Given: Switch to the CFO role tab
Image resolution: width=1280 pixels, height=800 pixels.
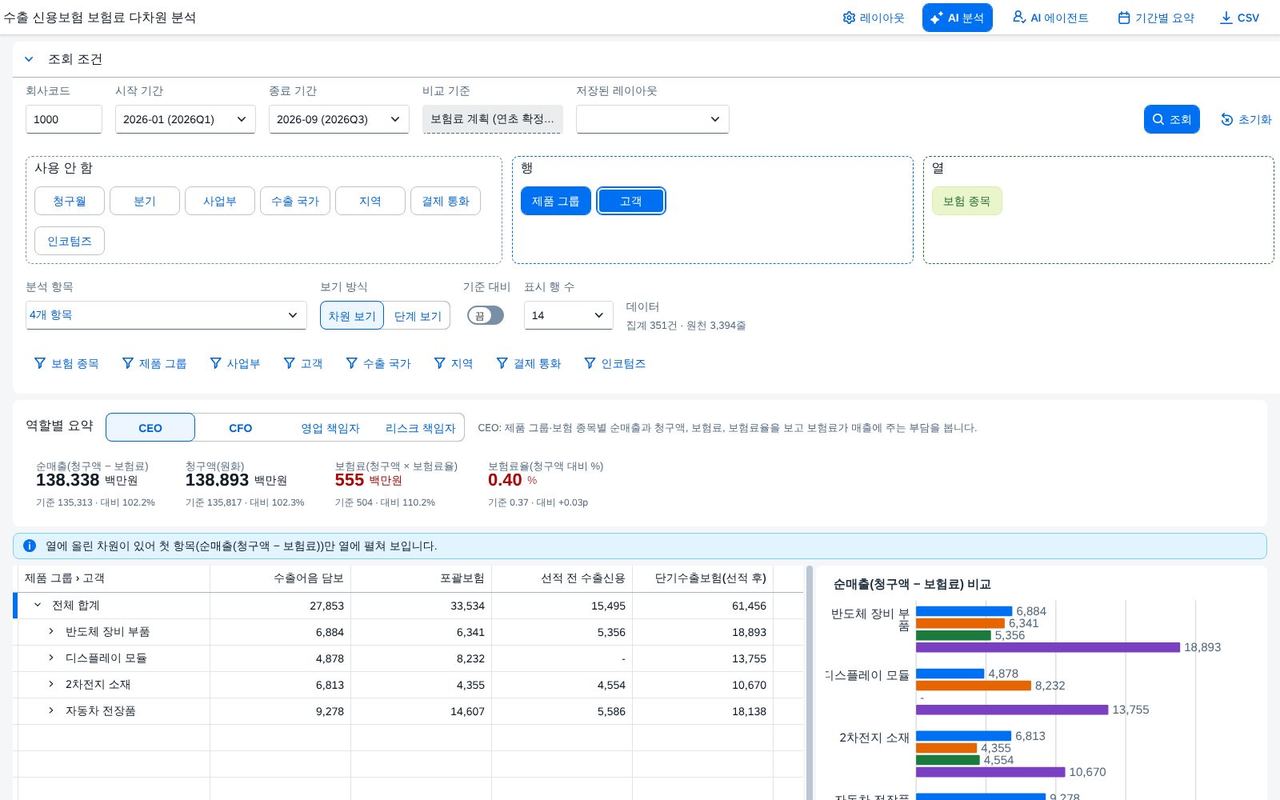Looking at the screenshot, I should tap(240, 428).
